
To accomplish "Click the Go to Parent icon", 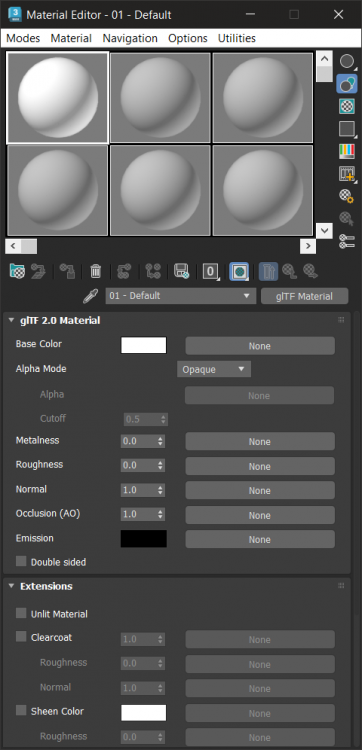I will click(289, 272).
